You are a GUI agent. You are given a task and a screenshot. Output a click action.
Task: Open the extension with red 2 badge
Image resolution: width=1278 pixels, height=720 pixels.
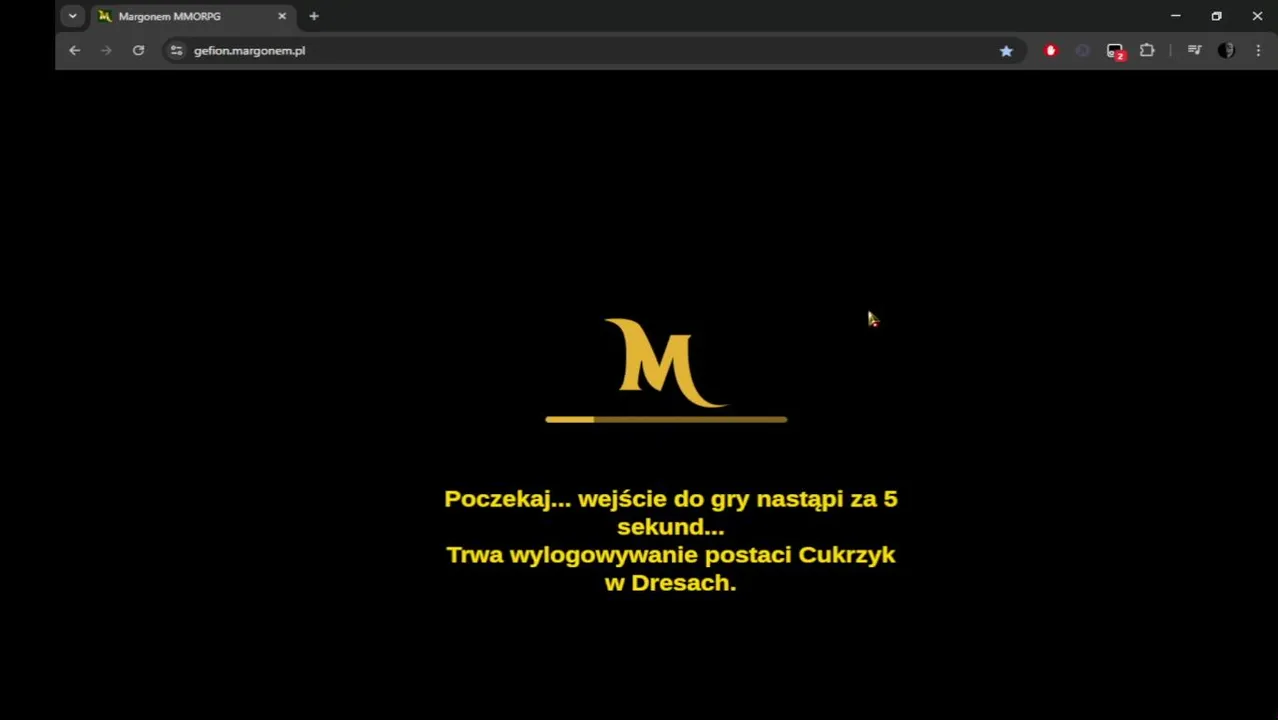point(1115,51)
